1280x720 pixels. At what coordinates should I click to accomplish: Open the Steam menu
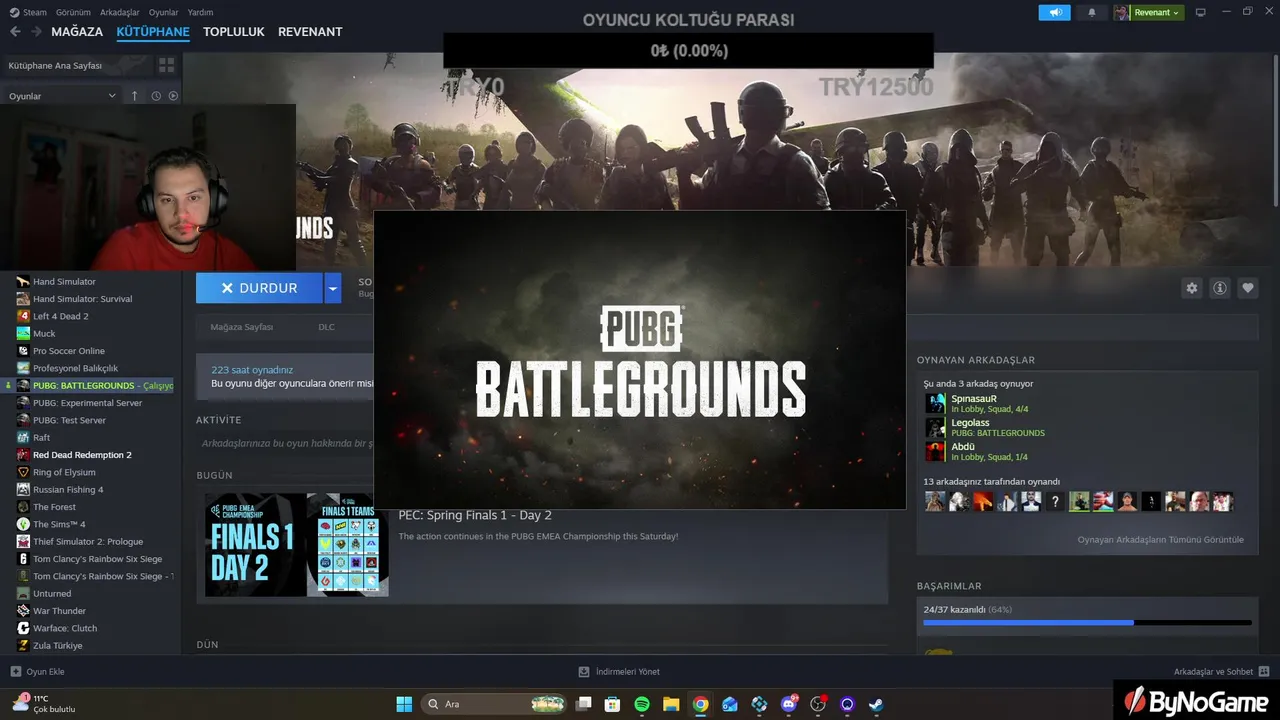point(29,12)
